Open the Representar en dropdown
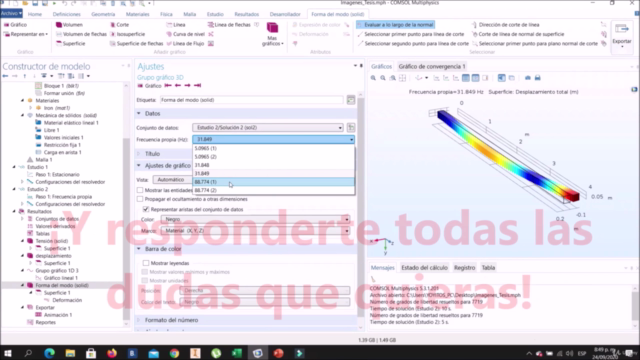The image size is (640, 360). pyautogui.click(x=26, y=34)
